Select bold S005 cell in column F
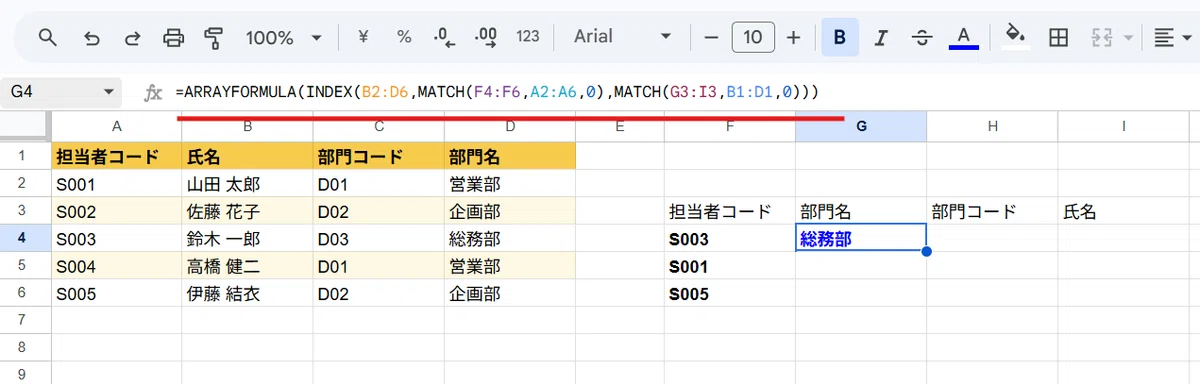The image size is (1200, 384). tap(730, 293)
